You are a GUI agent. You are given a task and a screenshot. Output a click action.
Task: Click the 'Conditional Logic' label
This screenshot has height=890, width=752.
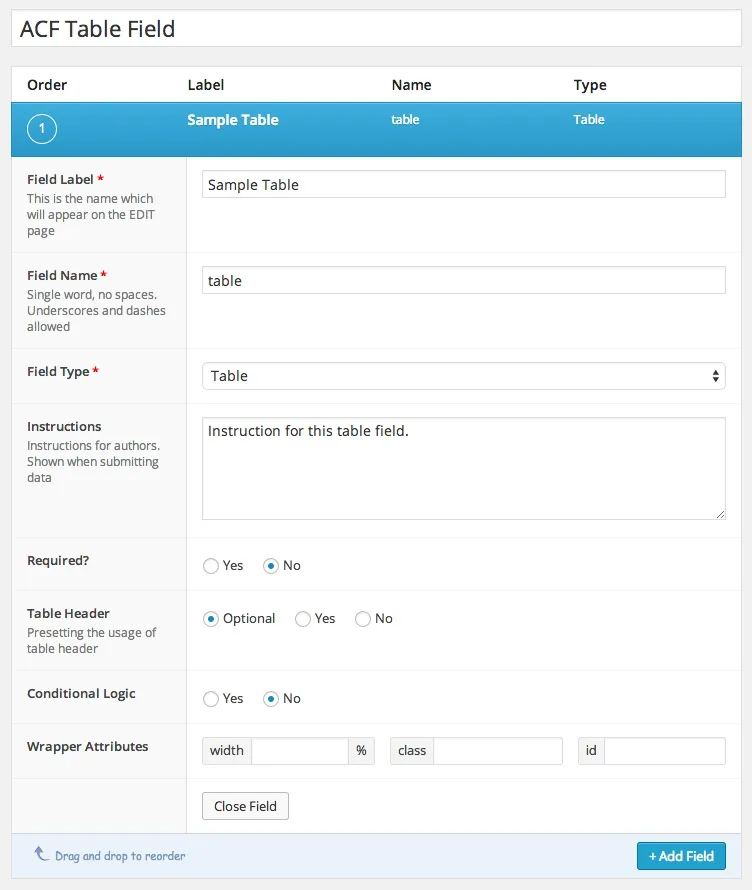(81, 694)
